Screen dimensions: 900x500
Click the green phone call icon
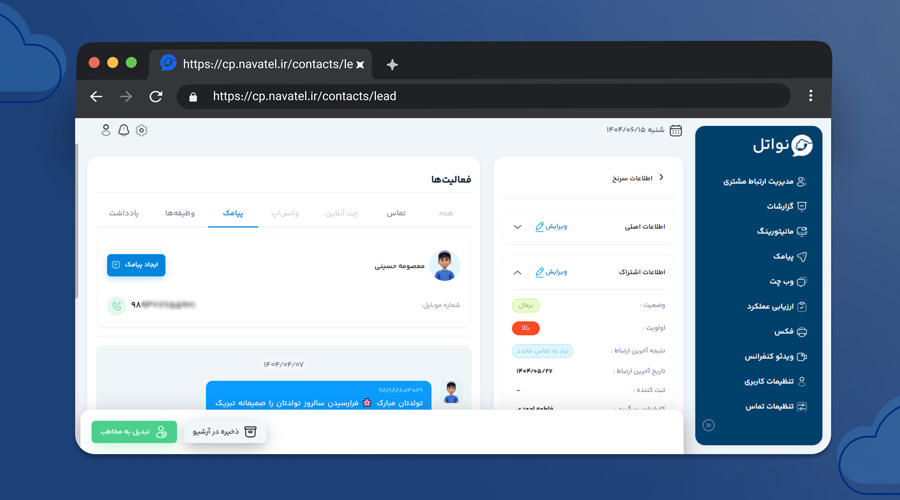117,306
